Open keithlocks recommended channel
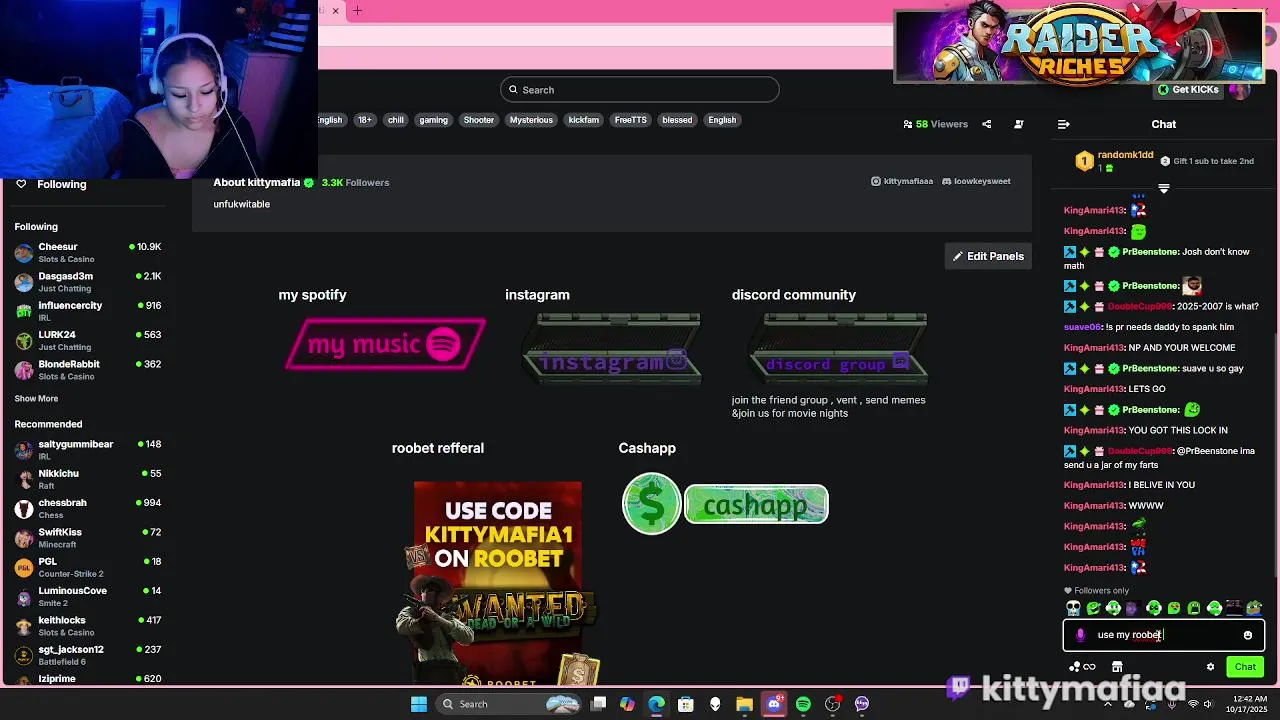The image size is (1280, 720). [88, 626]
